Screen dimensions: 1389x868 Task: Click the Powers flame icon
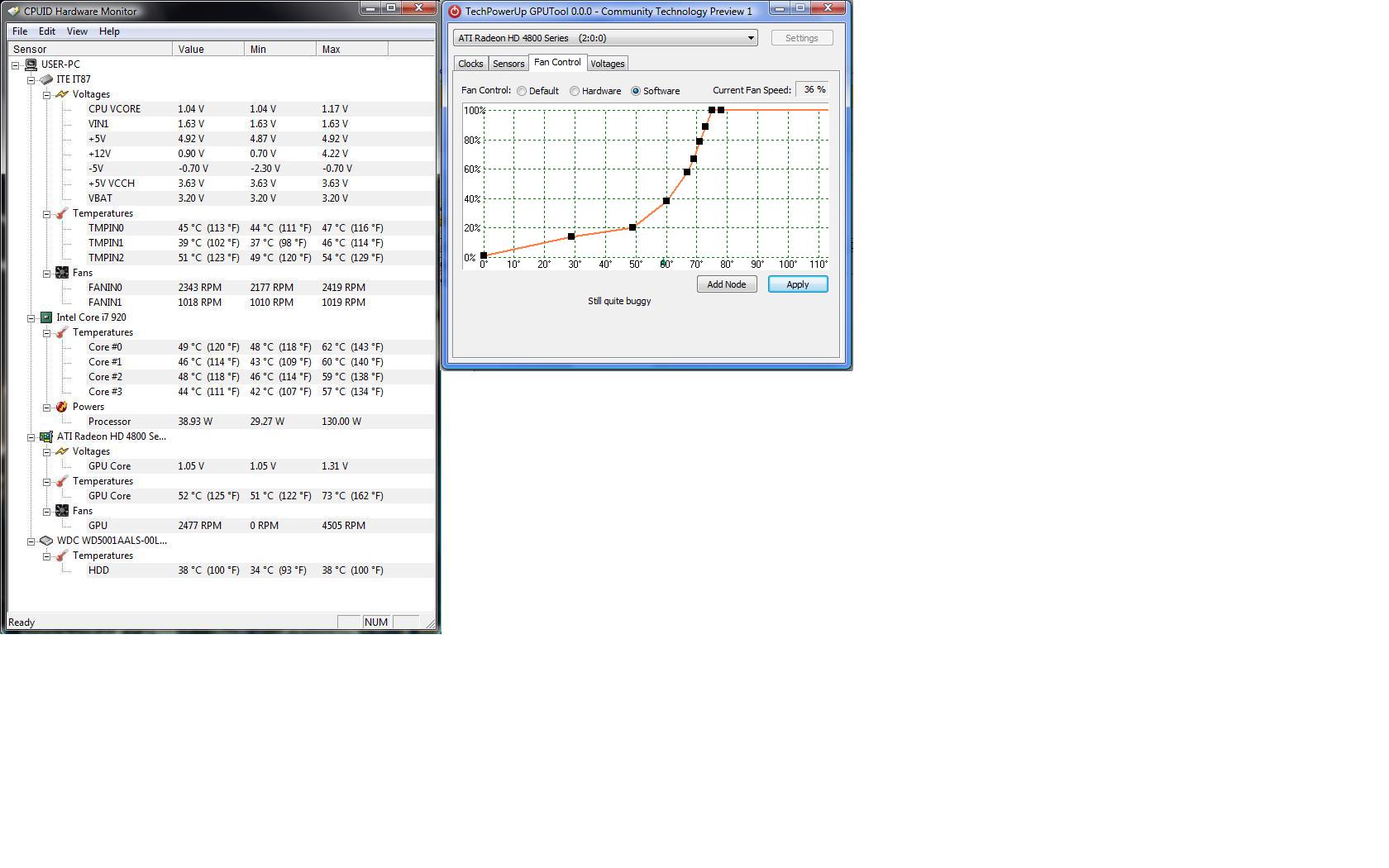[62, 407]
